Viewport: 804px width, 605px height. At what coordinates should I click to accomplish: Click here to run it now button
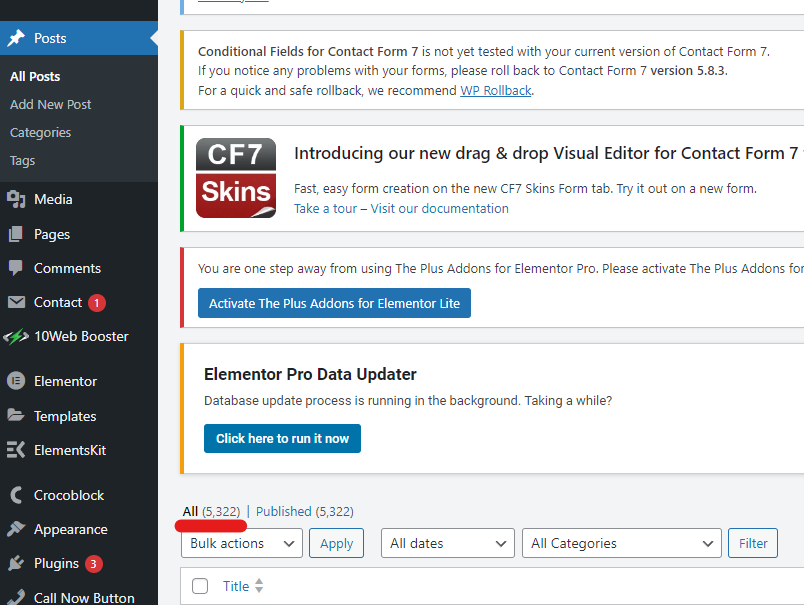tap(283, 438)
